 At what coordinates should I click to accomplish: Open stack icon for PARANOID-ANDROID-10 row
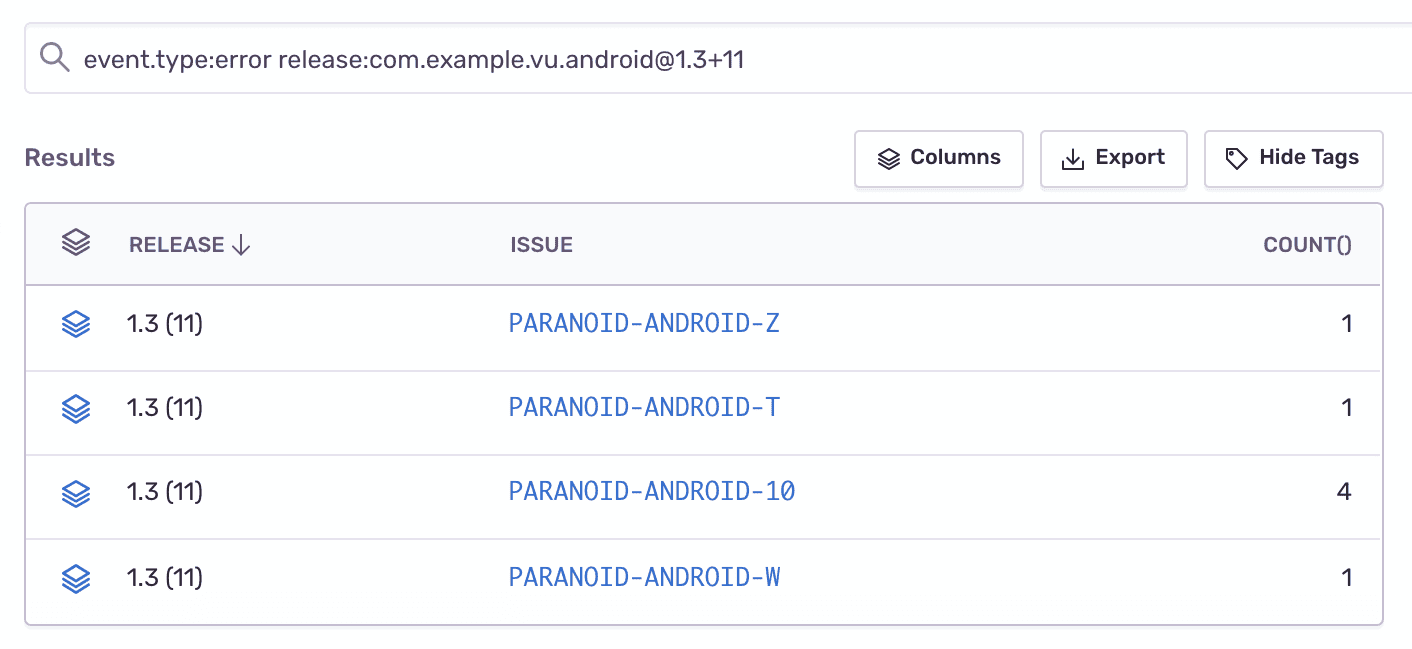point(76,492)
